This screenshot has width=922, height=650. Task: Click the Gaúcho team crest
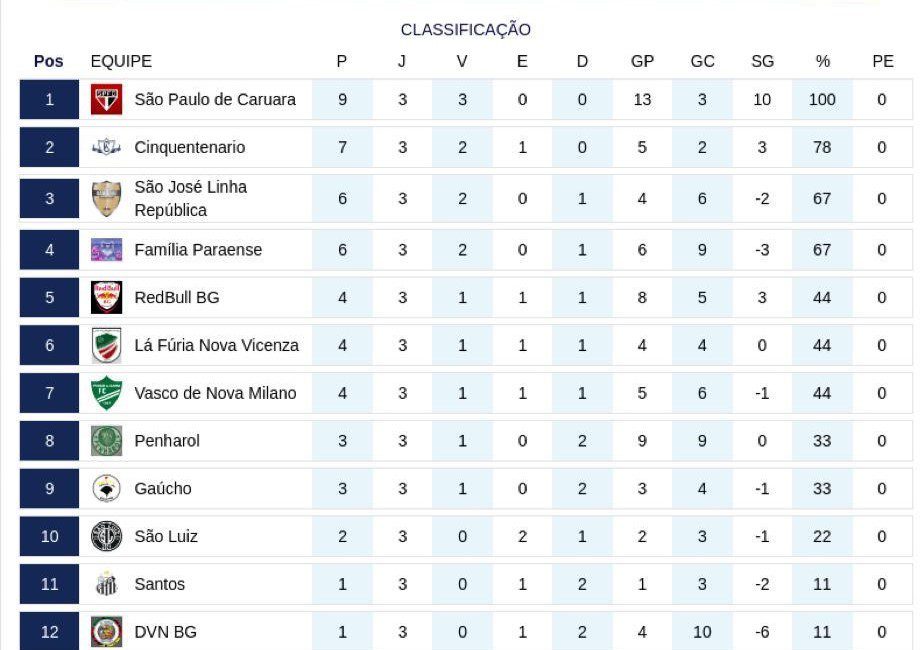[106, 488]
